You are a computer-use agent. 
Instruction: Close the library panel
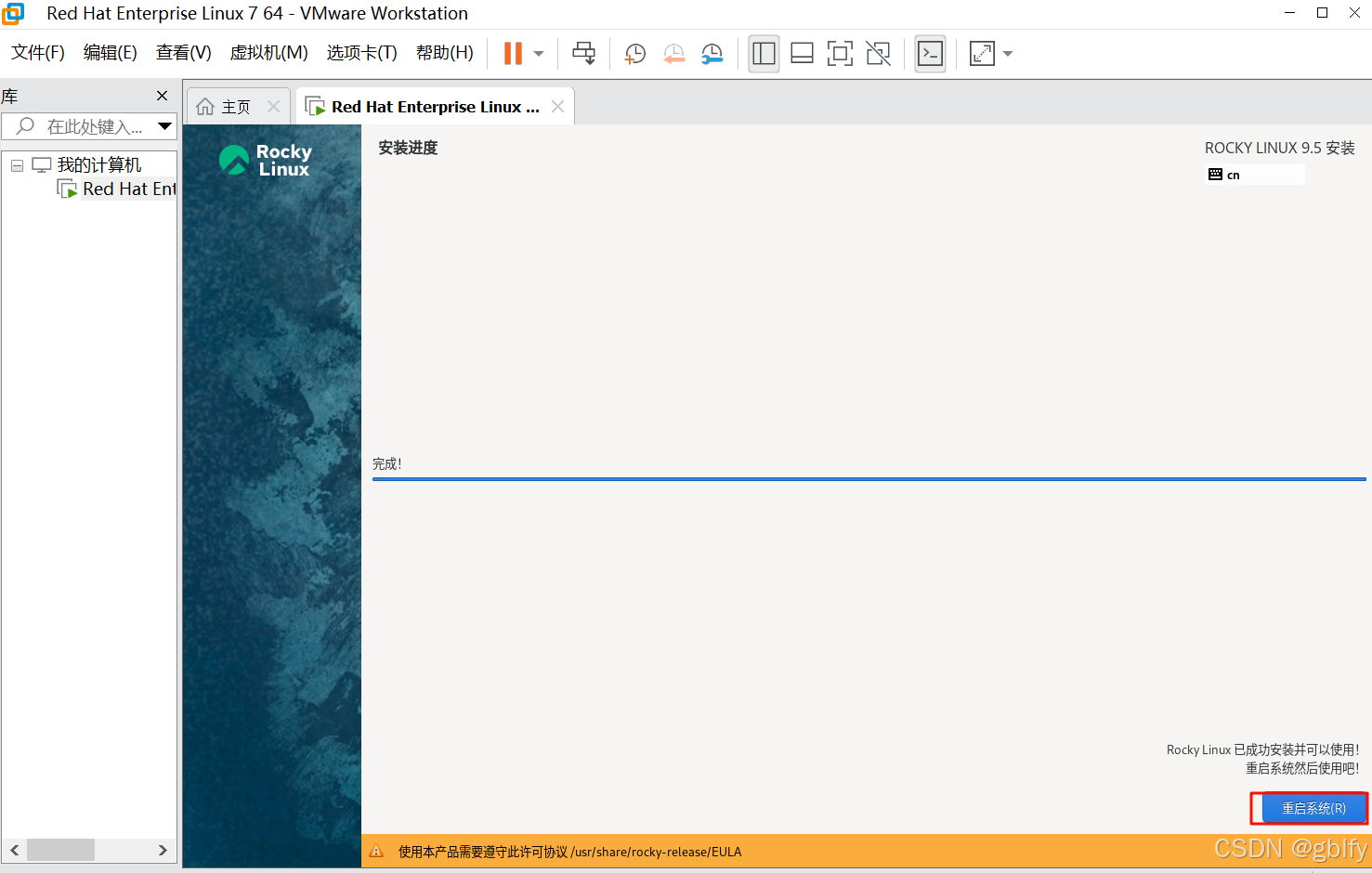click(163, 96)
